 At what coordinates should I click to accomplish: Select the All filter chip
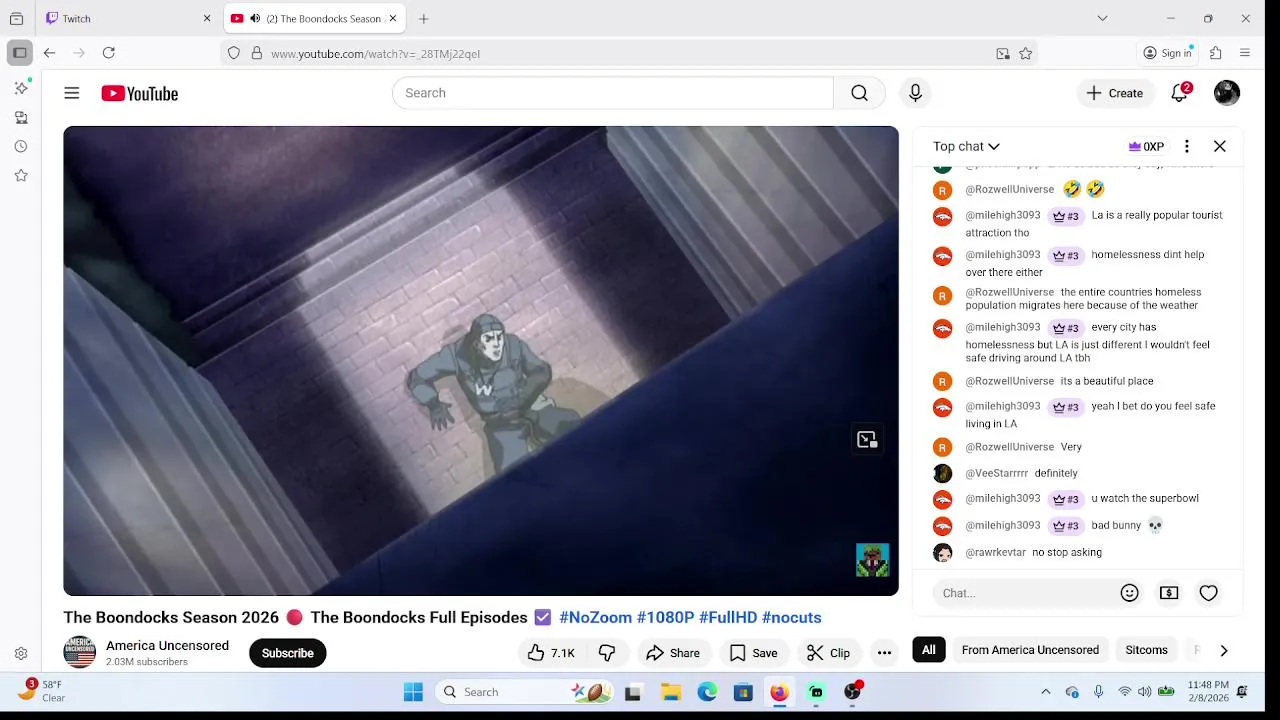929,650
